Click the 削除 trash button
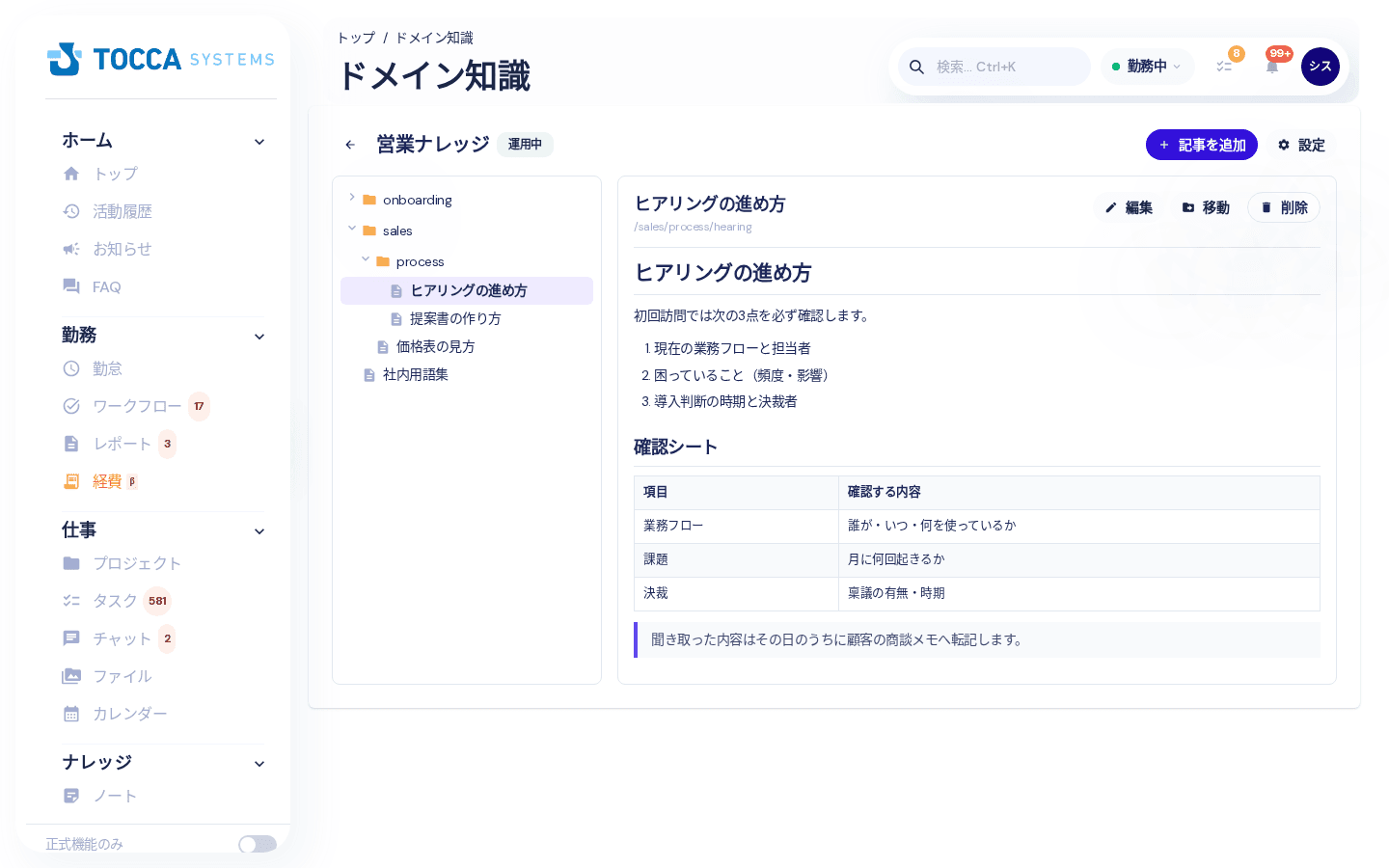Image resolution: width=1389 pixels, height=868 pixels. pos(1284,207)
